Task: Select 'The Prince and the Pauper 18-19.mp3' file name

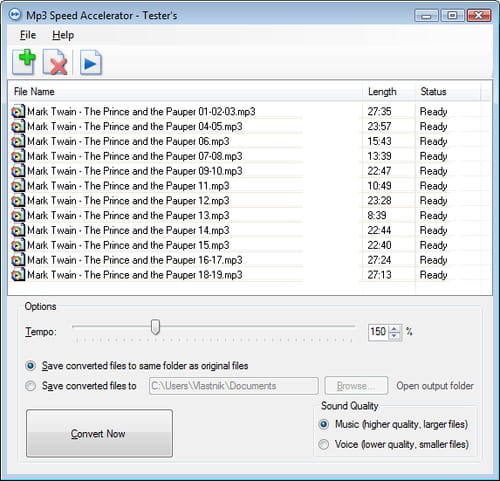Action: click(x=135, y=275)
